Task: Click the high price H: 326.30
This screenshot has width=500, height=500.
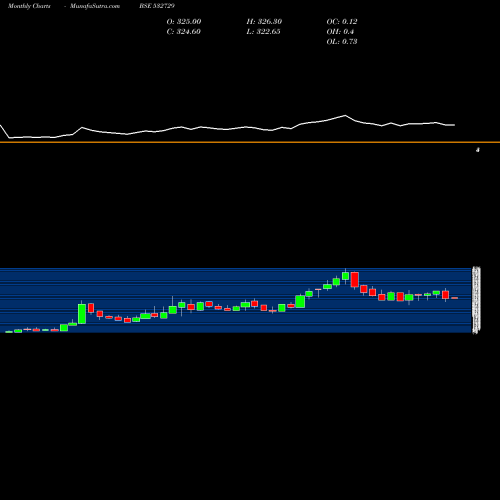Action: [x=264, y=22]
